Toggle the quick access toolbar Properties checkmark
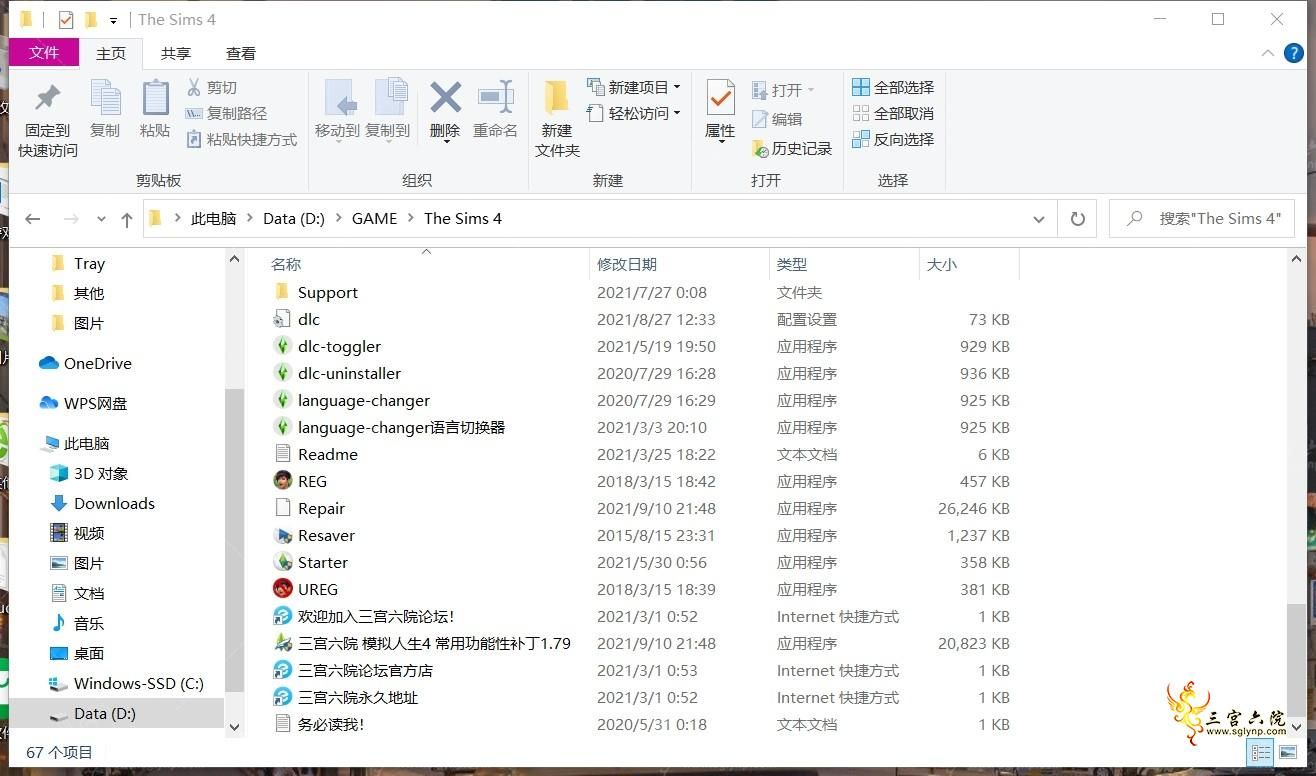The width and height of the screenshot is (1316, 776). (x=66, y=20)
